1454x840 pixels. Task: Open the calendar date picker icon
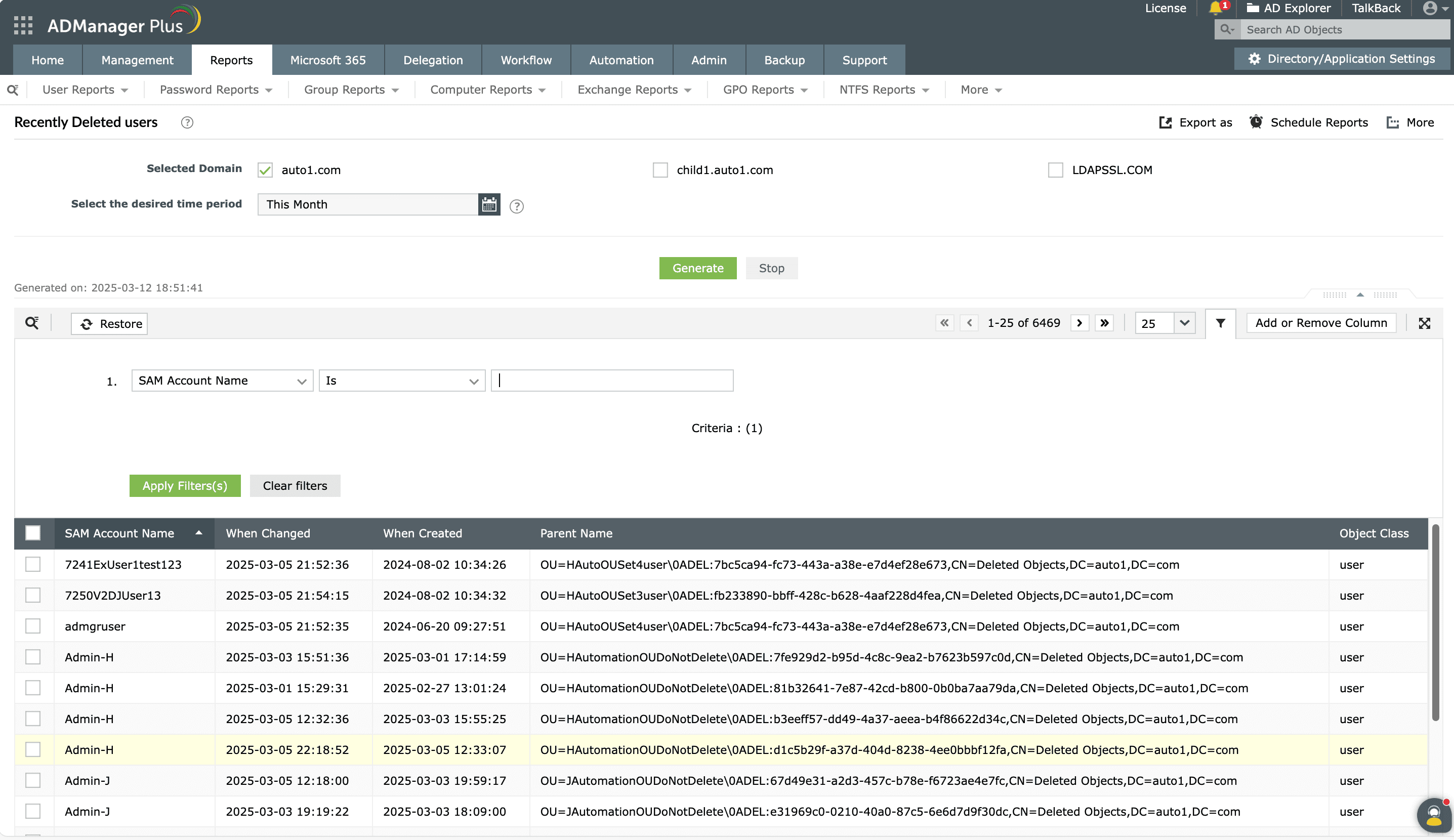[x=489, y=204]
